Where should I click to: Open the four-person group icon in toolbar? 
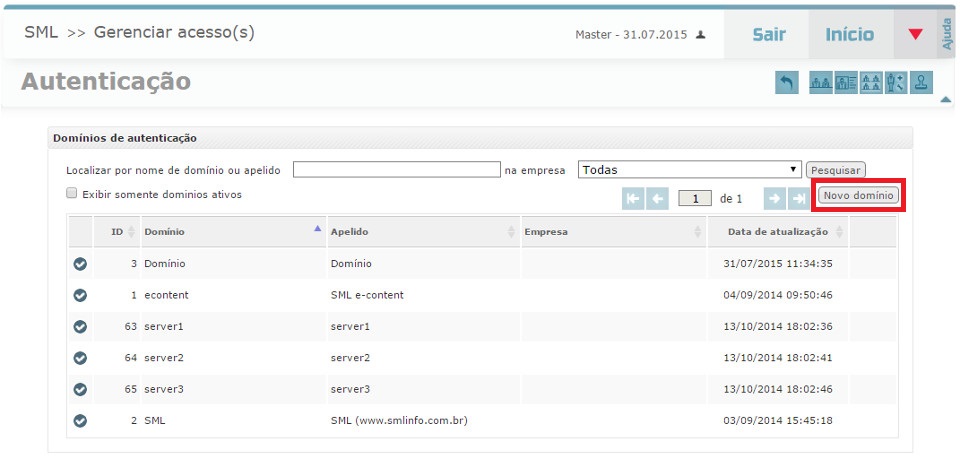(x=871, y=83)
